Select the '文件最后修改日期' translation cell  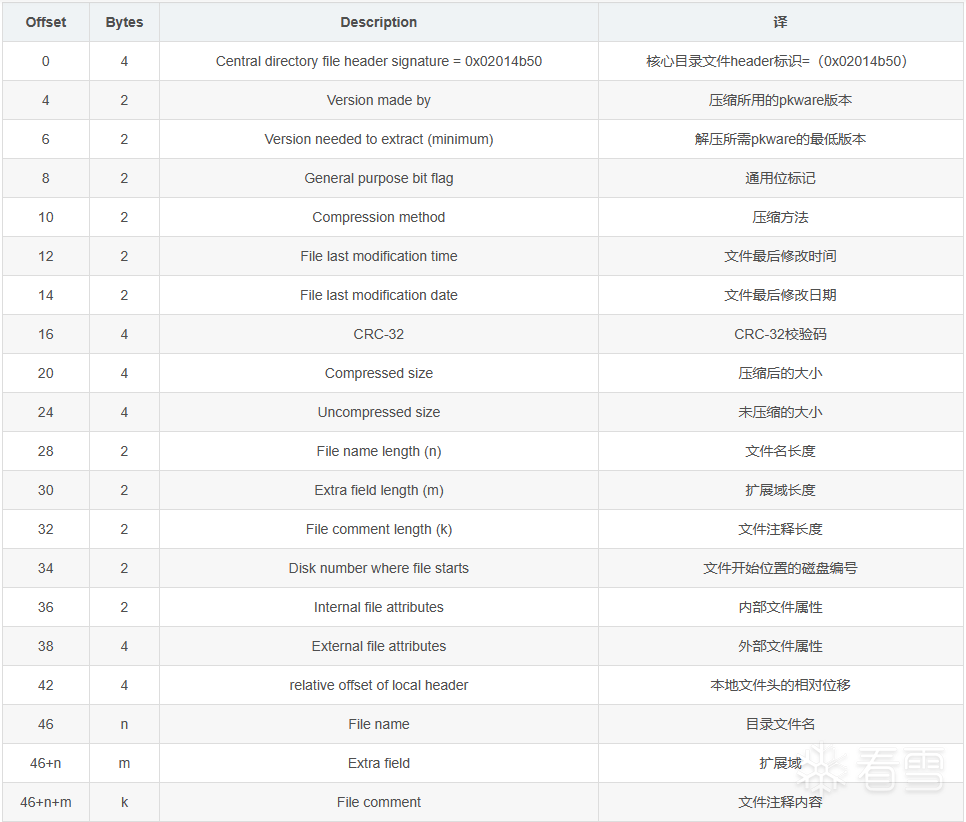[x=780, y=295]
